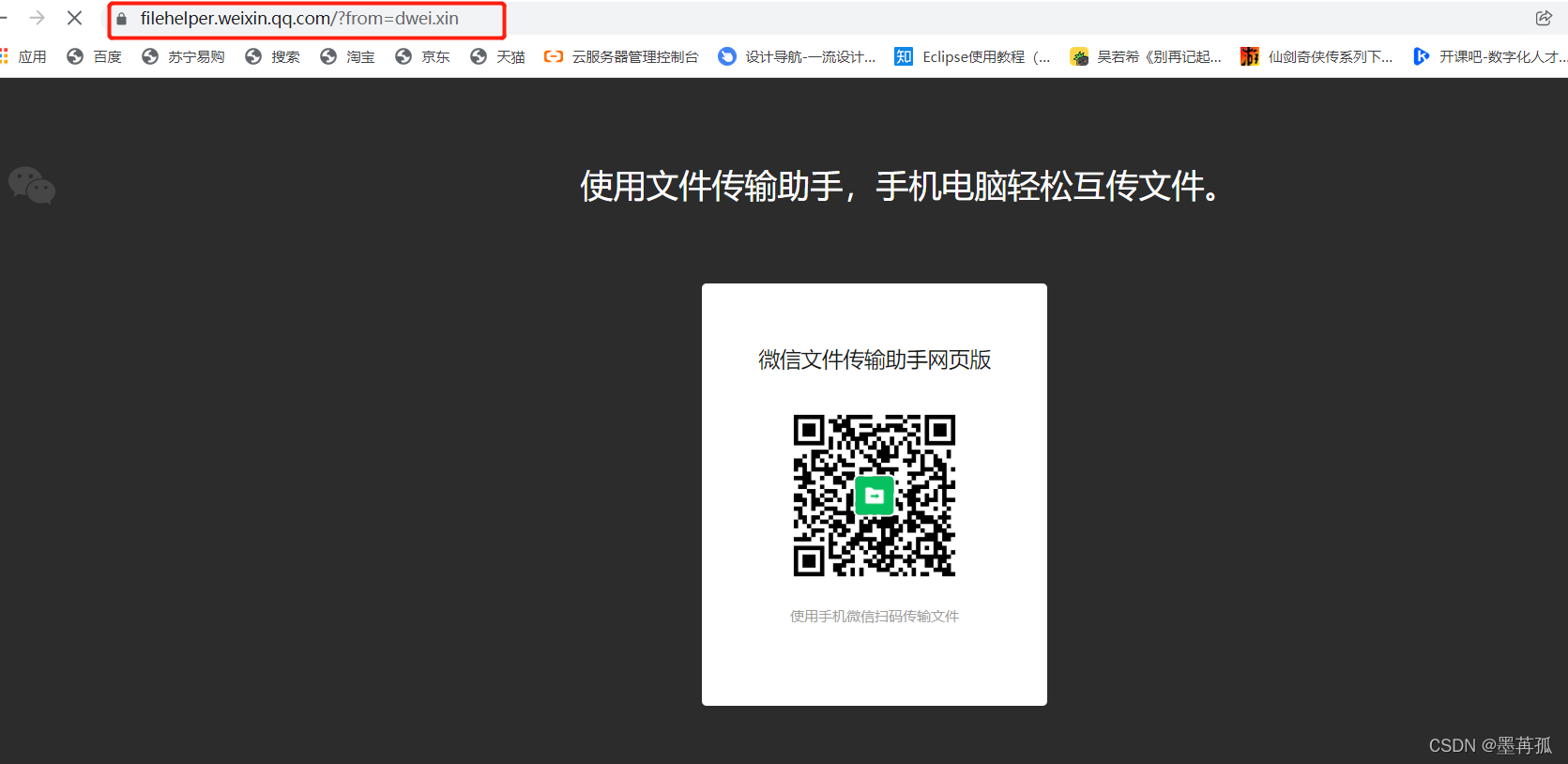Click the green folder icon inside QR code
The height and width of the screenshot is (764, 1568).
(875, 496)
